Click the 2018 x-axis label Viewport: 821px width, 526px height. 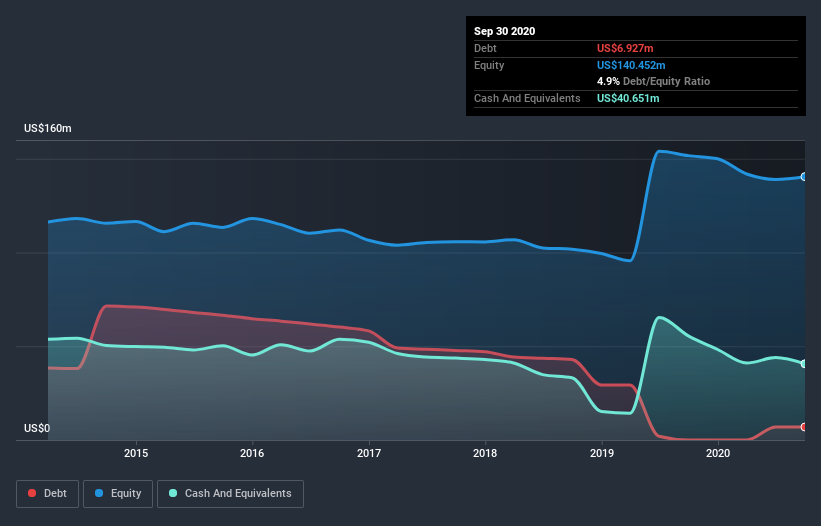tap(485, 453)
